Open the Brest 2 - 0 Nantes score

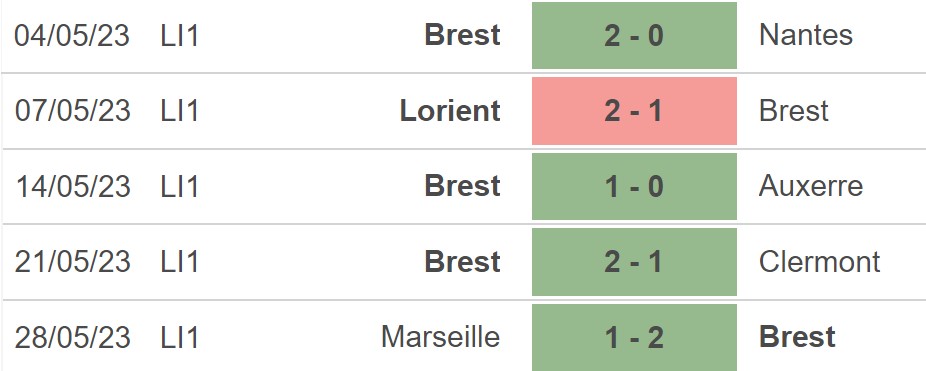click(x=634, y=35)
